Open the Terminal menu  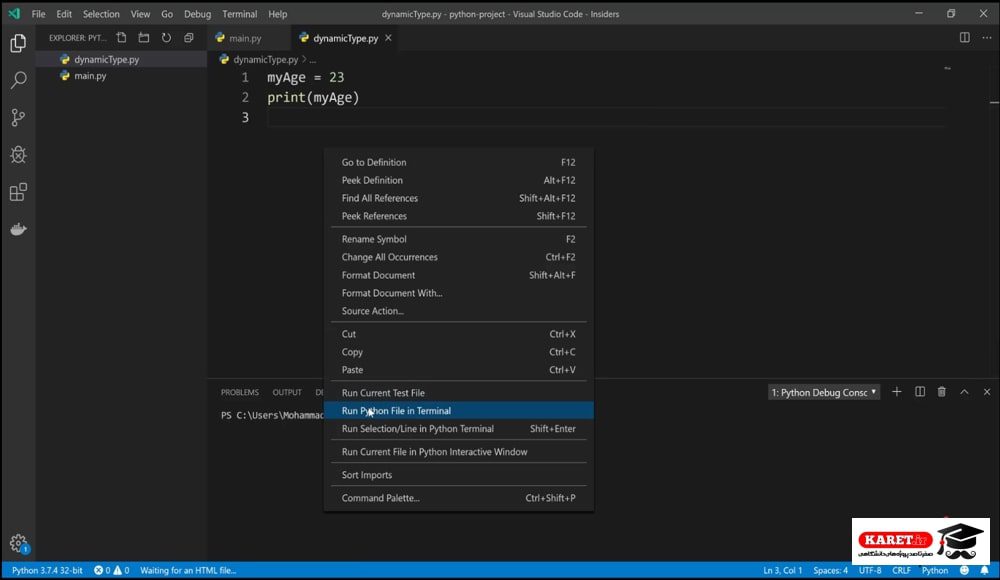240,14
